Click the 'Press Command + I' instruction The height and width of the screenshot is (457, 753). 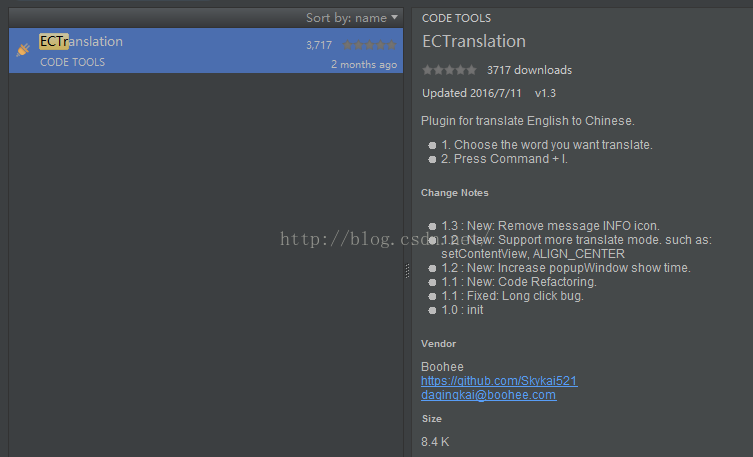tap(504, 159)
